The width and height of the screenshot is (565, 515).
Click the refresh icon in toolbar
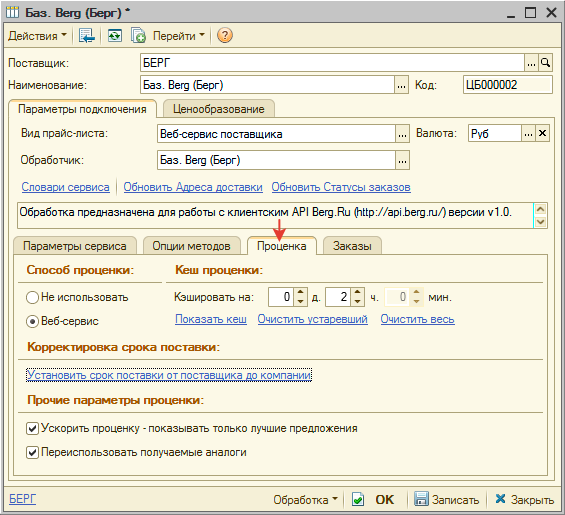[115, 36]
